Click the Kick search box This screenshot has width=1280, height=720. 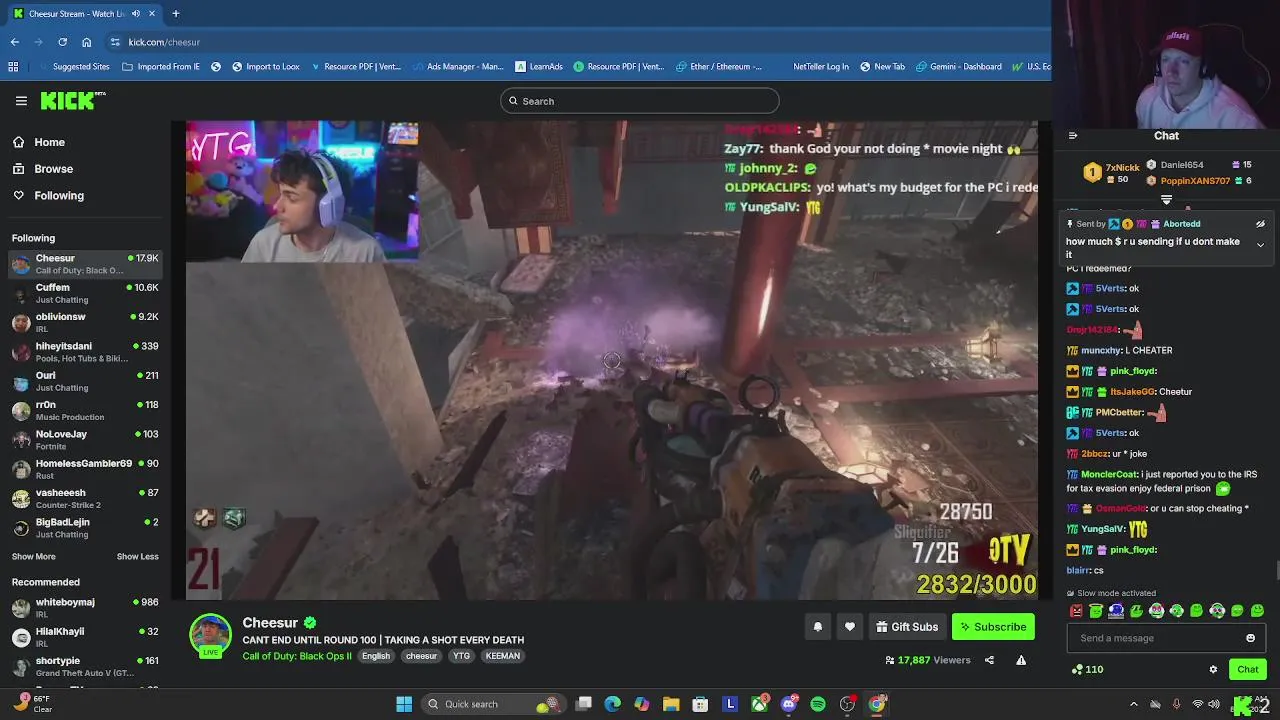640,101
